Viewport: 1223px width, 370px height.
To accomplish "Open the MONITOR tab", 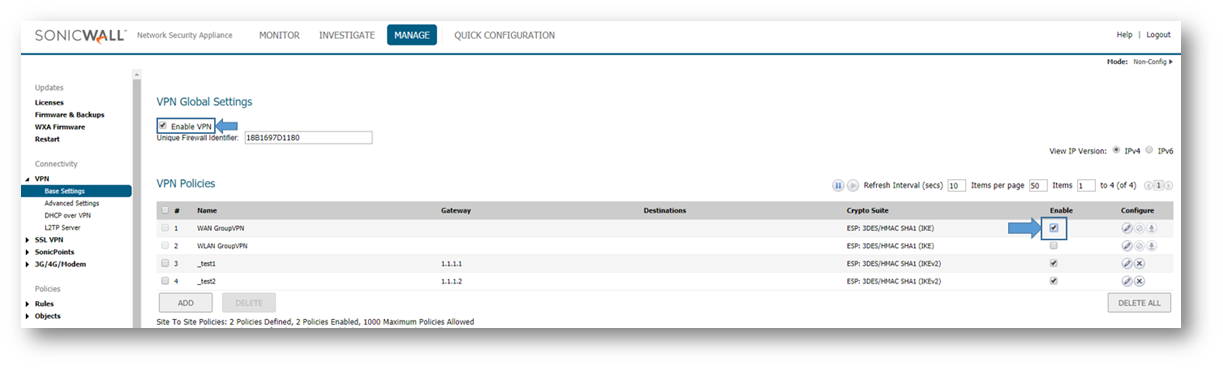I will tap(279, 35).
